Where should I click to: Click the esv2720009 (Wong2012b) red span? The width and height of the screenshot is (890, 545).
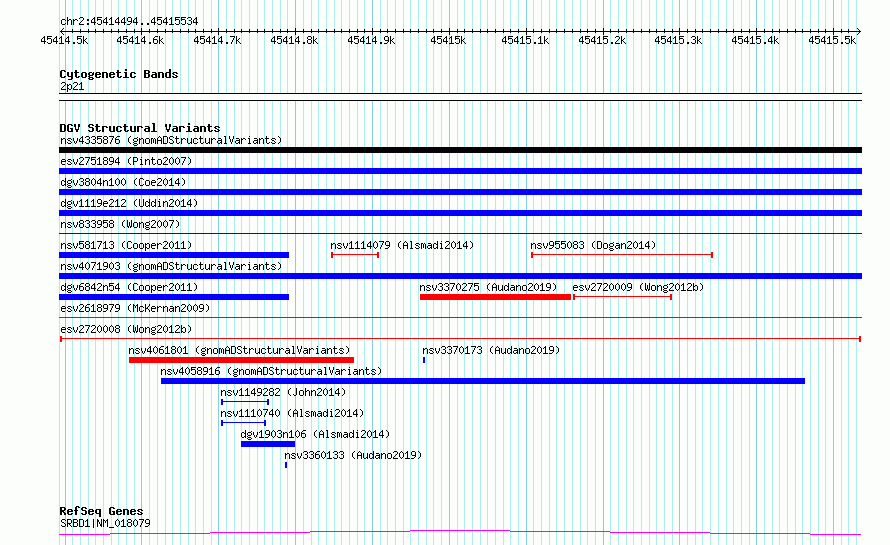click(623, 297)
